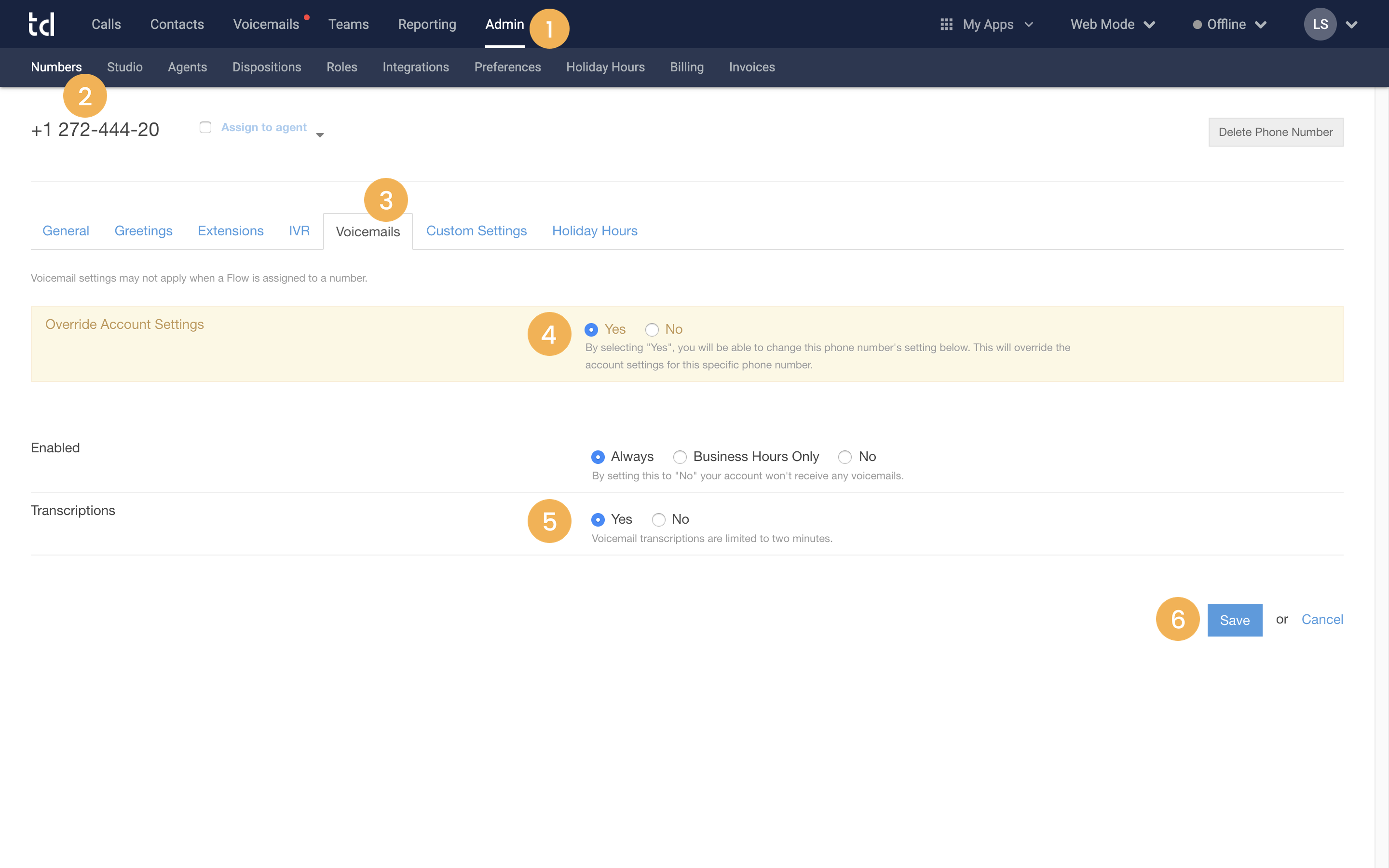
Task: Select the Admin menu item
Action: pyautogui.click(x=504, y=24)
